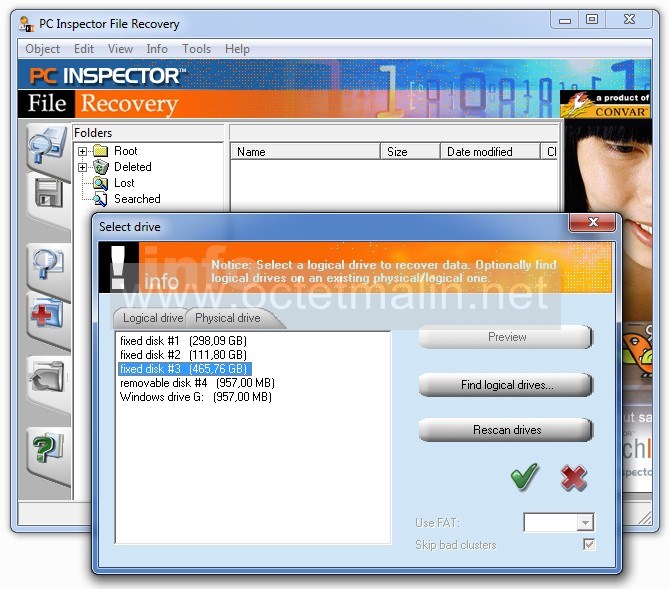The image size is (669, 589).
Task: Select the Searched folder label
Action: tap(137, 199)
